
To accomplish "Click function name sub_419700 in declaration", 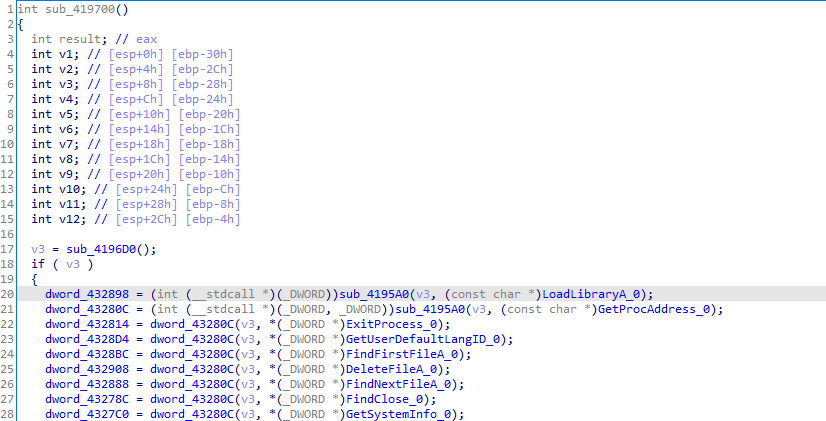I will click(x=80, y=9).
